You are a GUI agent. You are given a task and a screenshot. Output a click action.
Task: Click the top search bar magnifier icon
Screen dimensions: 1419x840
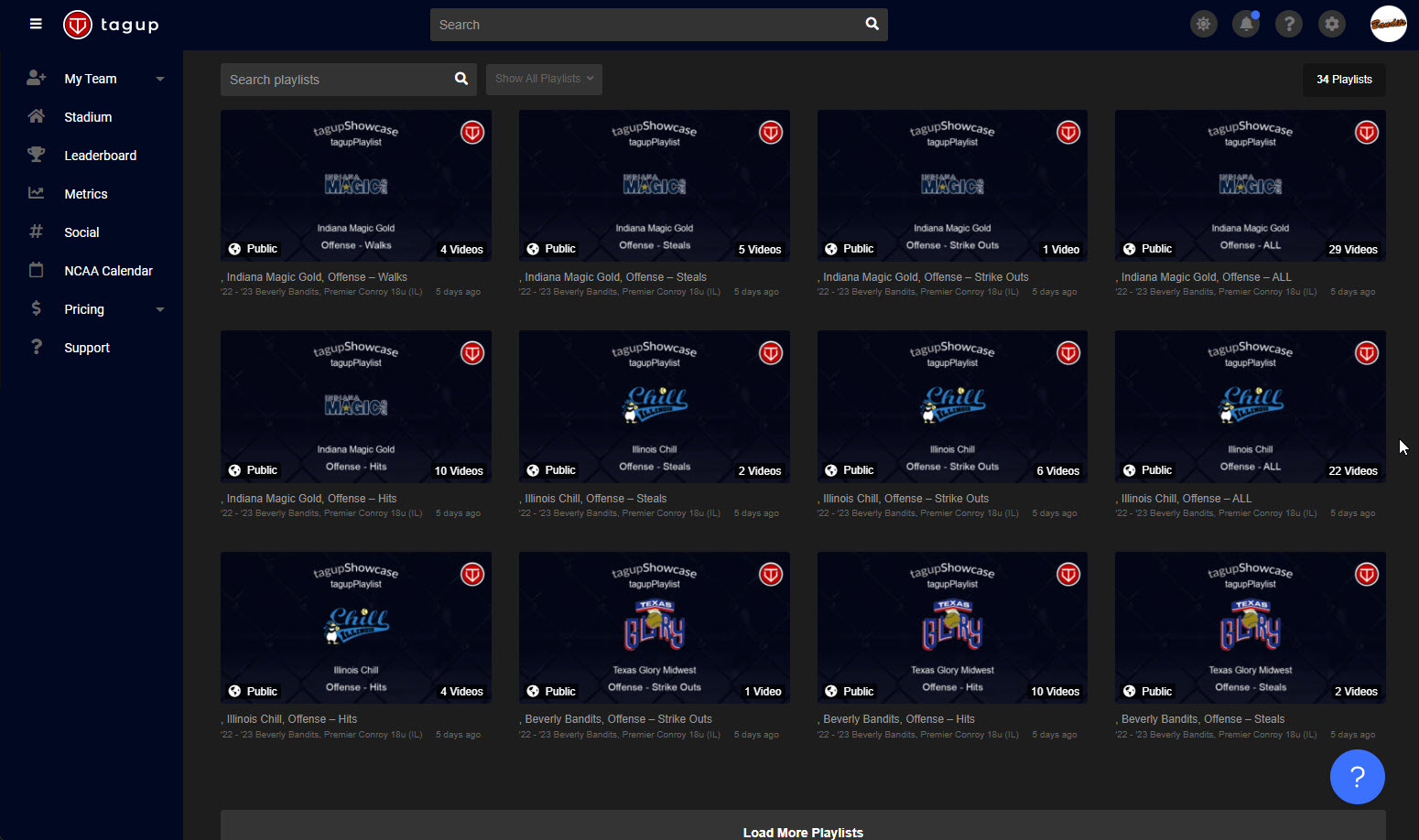872,25
